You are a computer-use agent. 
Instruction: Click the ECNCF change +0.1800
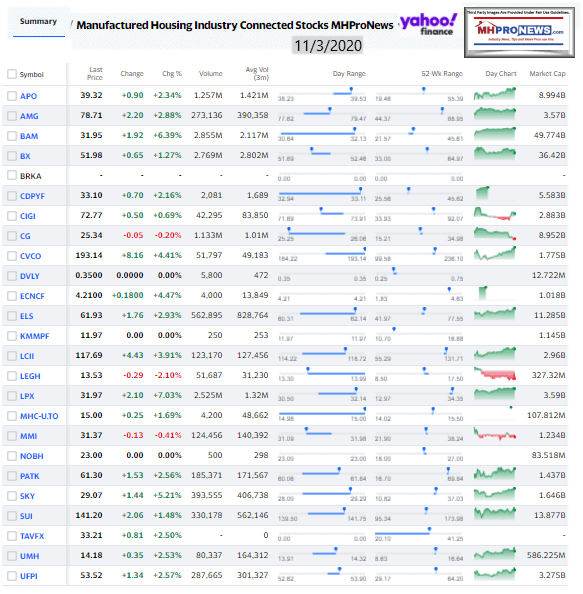pos(128,295)
